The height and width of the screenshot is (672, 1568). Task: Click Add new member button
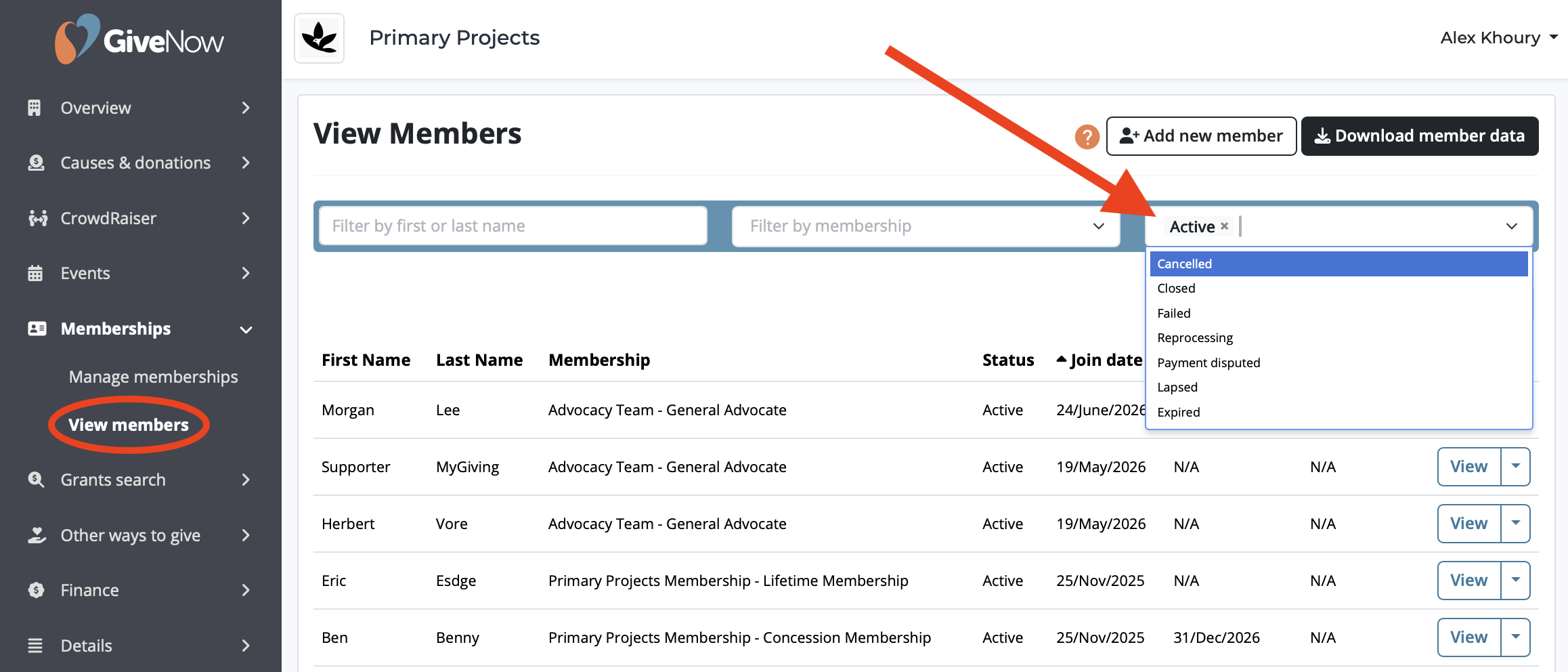point(1201,136)
